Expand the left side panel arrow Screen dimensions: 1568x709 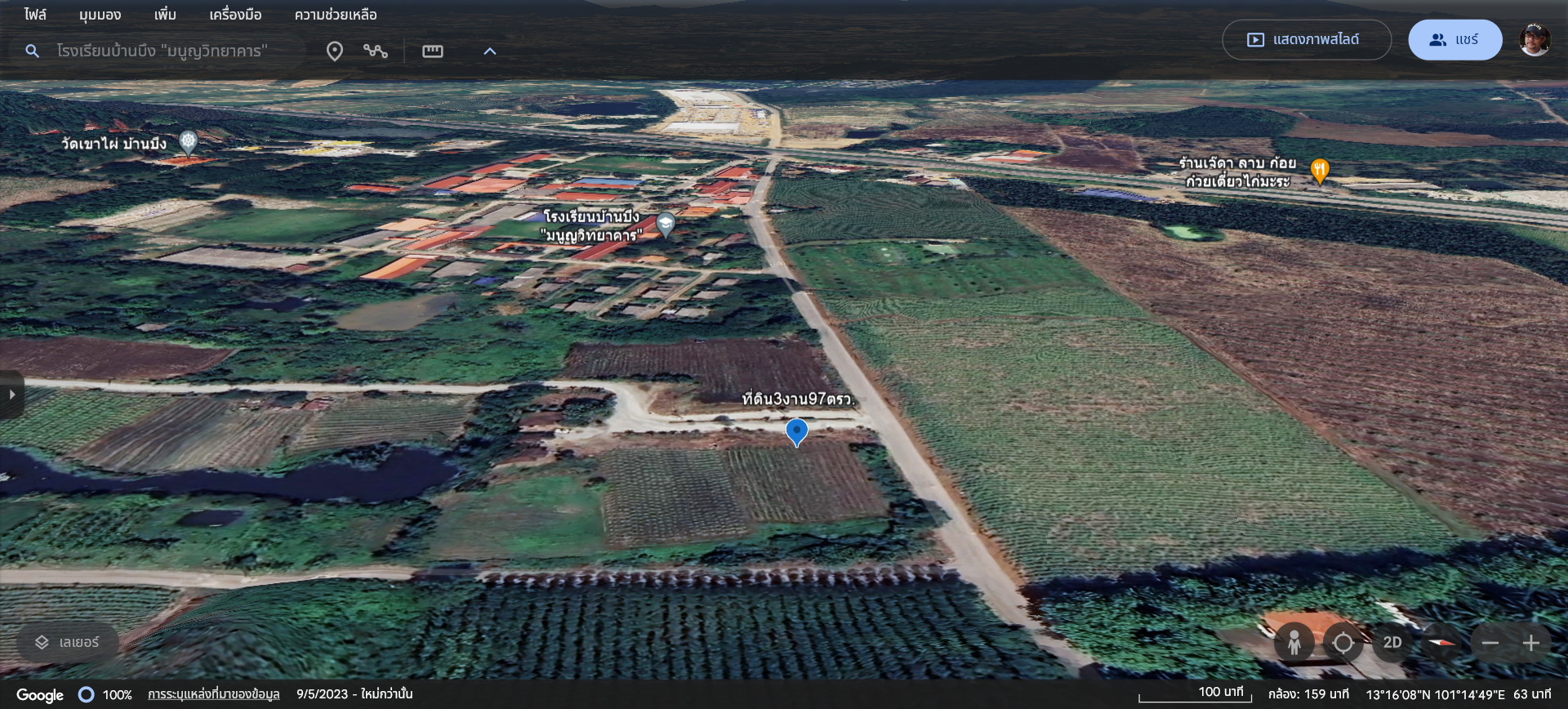(11, 395)
